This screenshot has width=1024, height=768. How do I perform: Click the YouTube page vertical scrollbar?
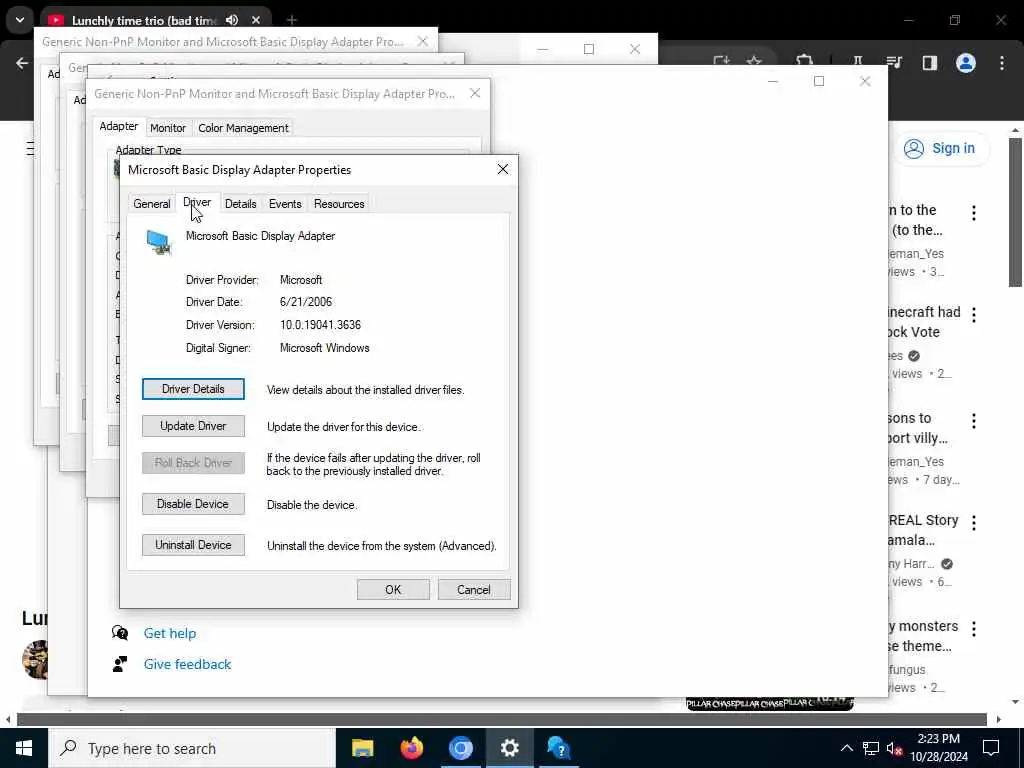[x=1015, y=212]
